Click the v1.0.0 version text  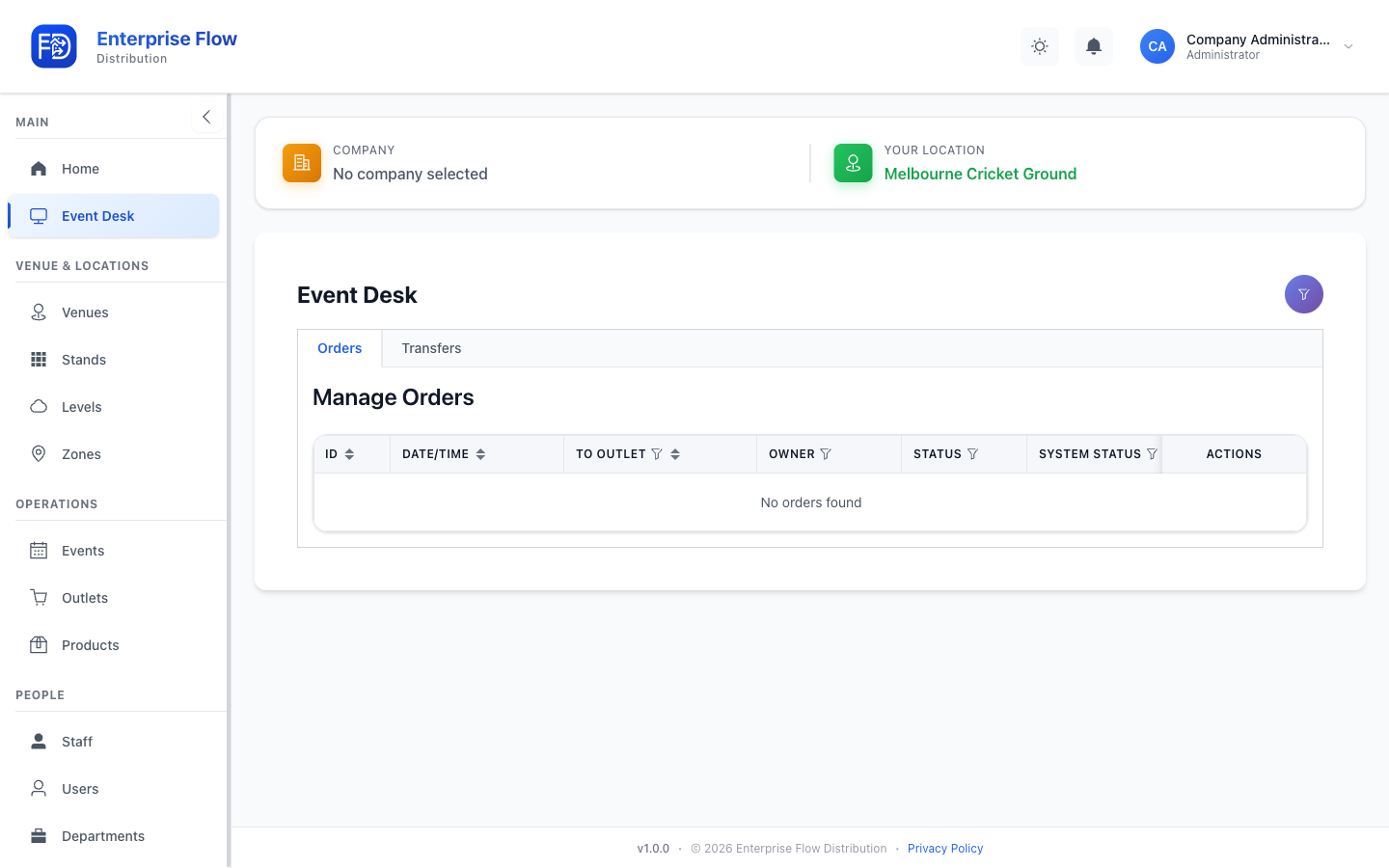point(653,849)
